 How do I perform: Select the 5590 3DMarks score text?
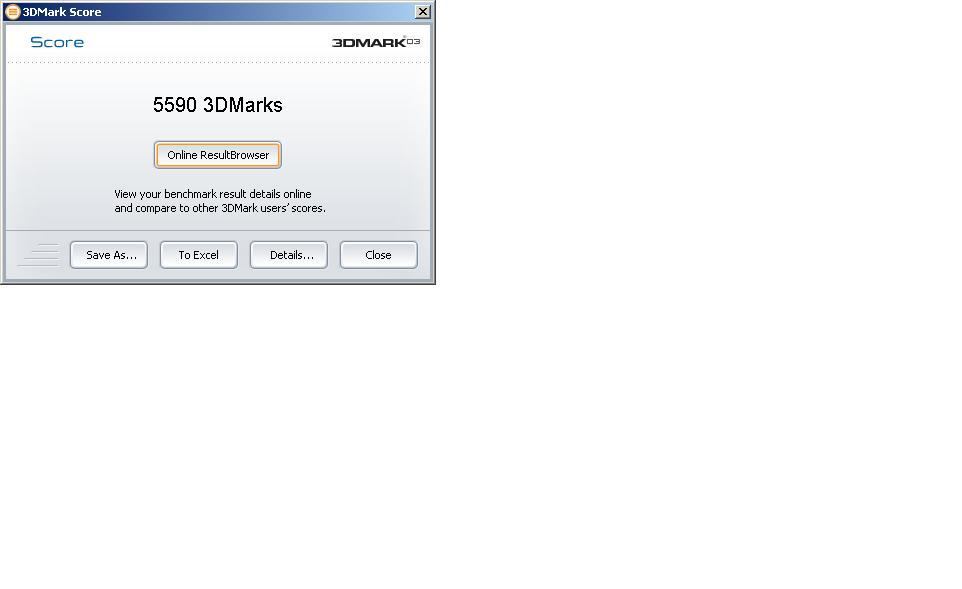(218, 105)
